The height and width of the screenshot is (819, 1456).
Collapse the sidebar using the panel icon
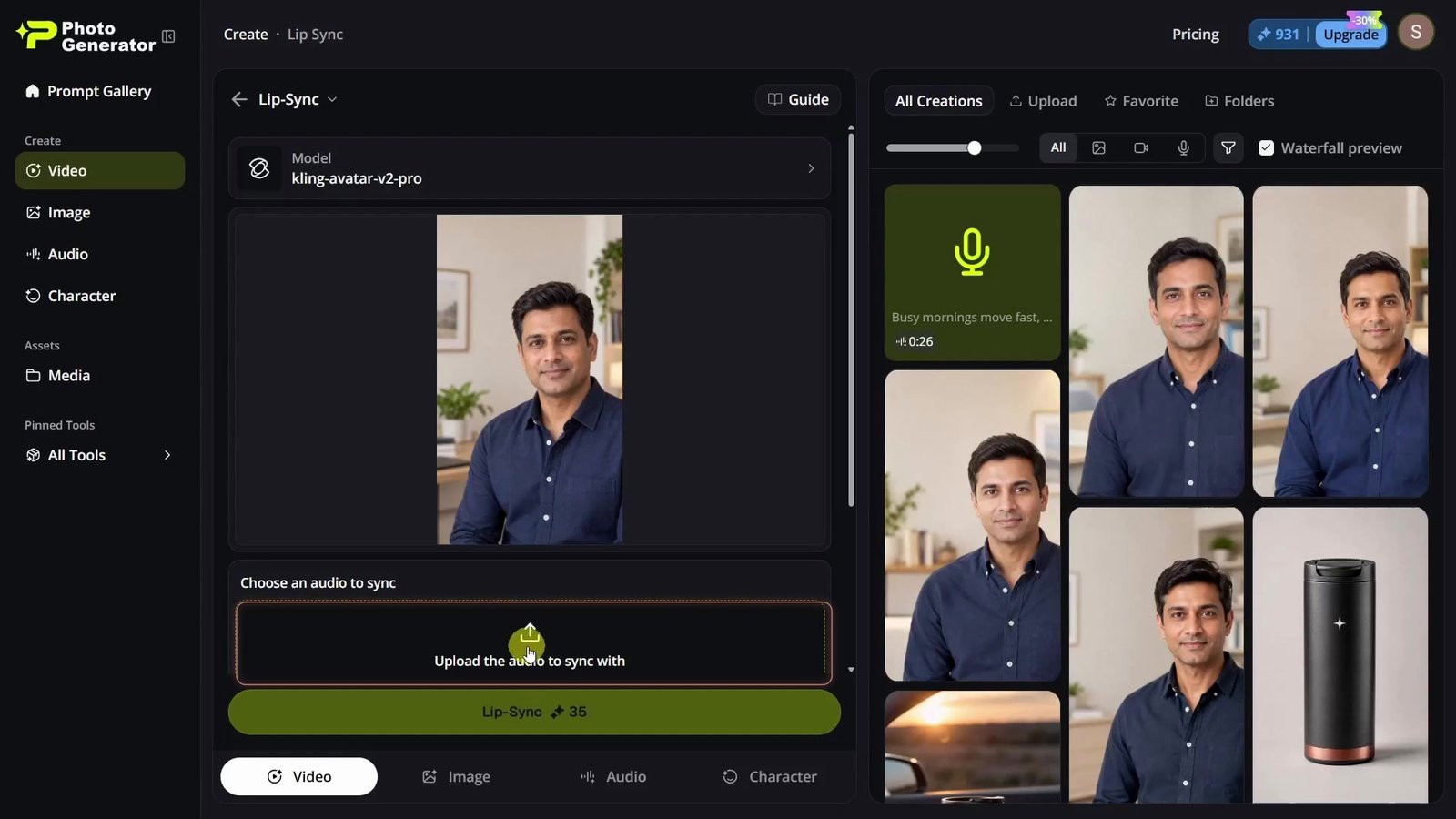[168, 36]
